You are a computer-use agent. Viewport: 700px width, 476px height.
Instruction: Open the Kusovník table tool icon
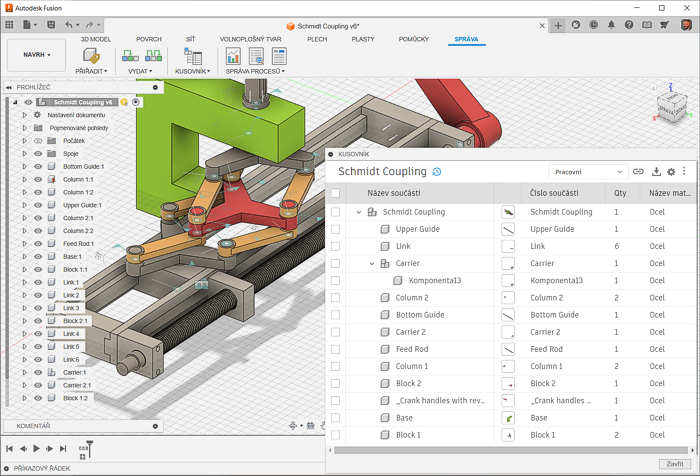click(x=191, y=56)
